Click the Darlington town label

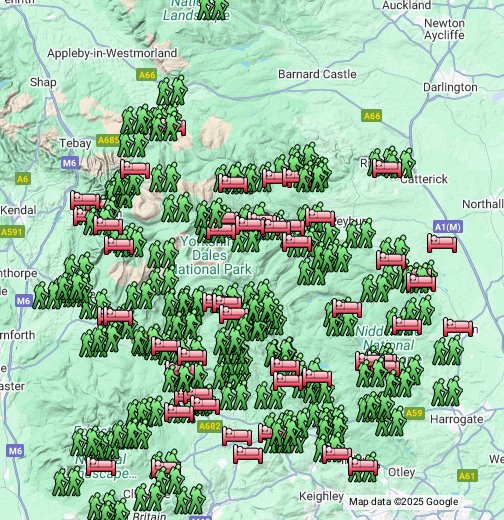coord(450,87)
